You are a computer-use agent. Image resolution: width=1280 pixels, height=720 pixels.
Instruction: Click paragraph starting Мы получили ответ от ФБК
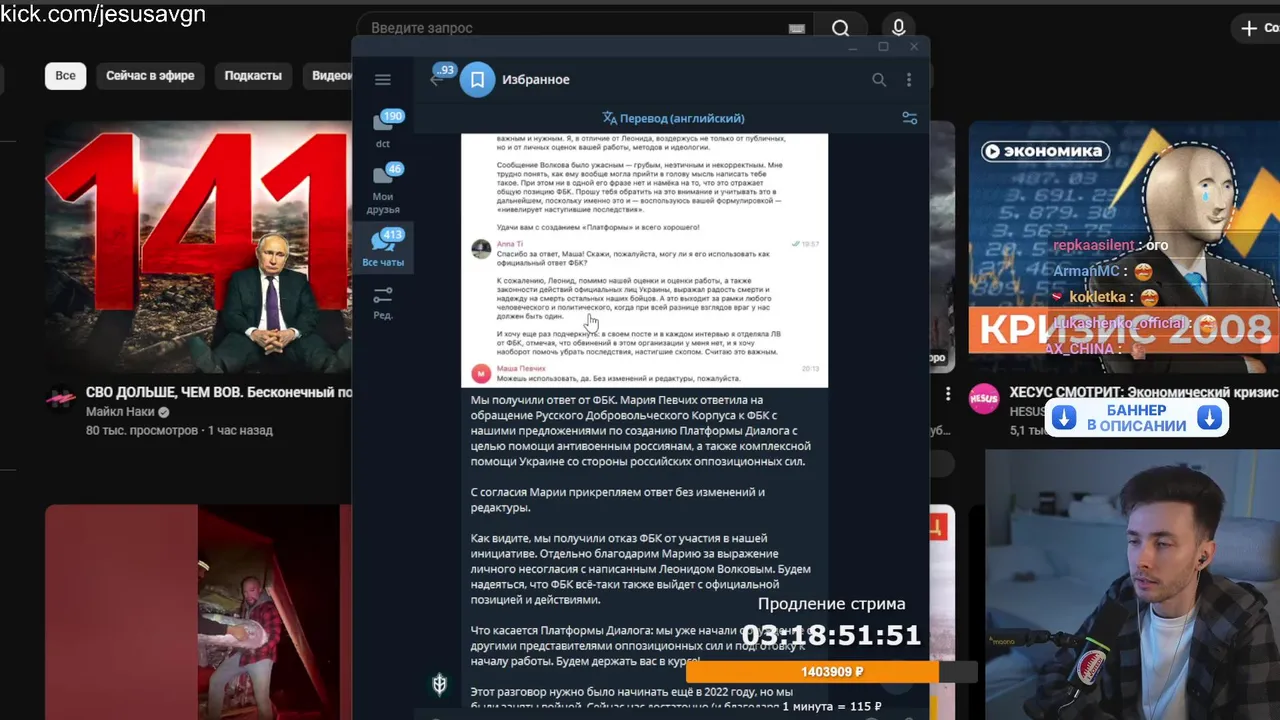click(640, 431)
